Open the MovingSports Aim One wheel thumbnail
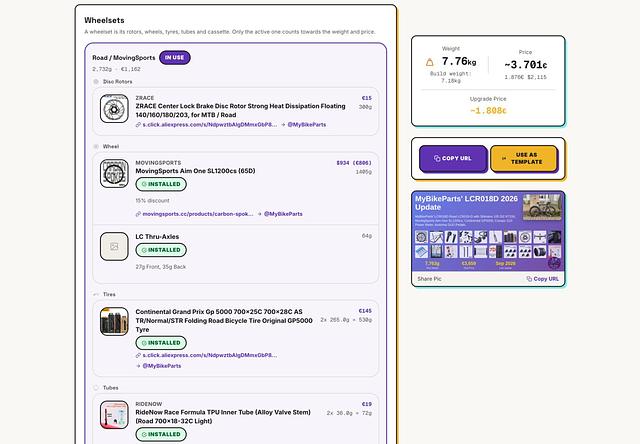Image resolution: width=640 pixels, height=444 pixels. 114,173
